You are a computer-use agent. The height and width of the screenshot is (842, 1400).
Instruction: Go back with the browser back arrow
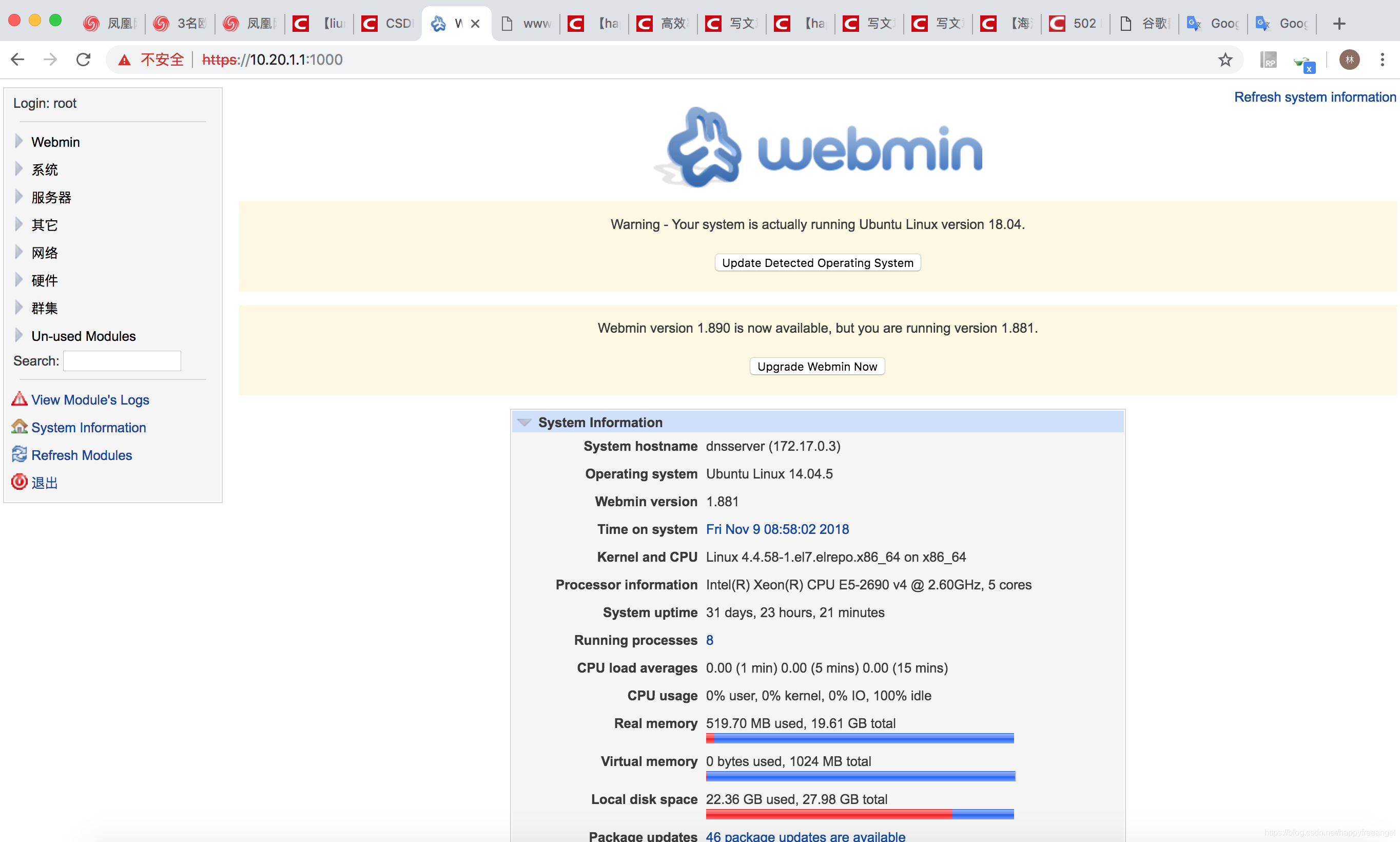pos(17,60)
